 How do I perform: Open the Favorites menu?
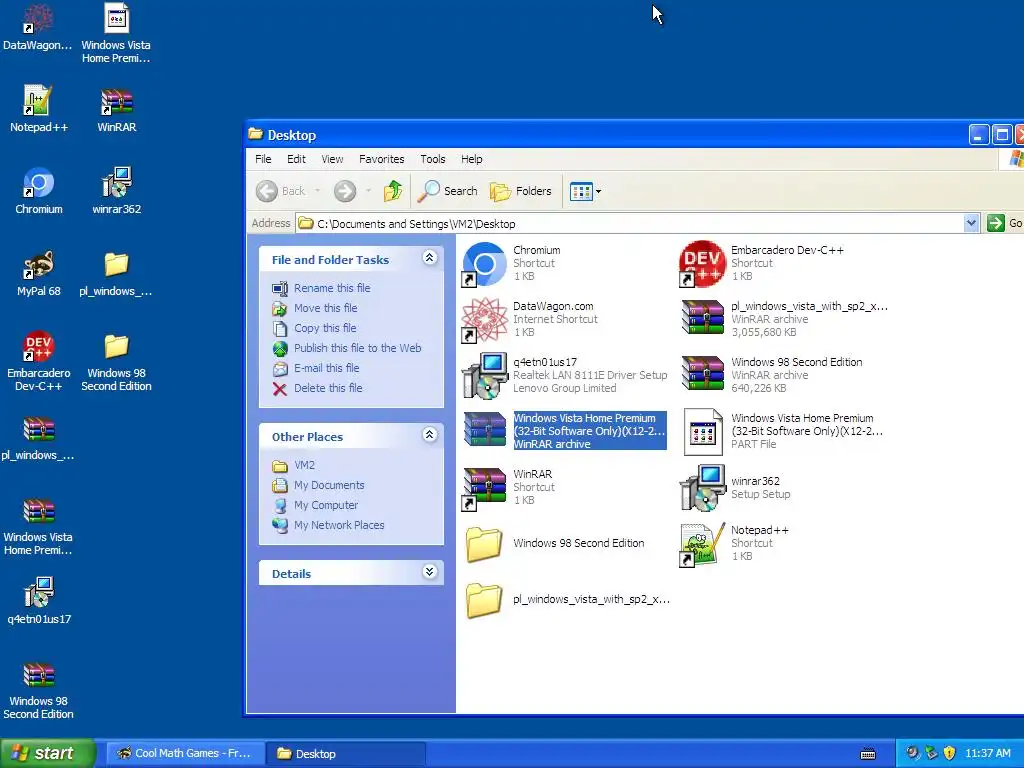[381, 159]
